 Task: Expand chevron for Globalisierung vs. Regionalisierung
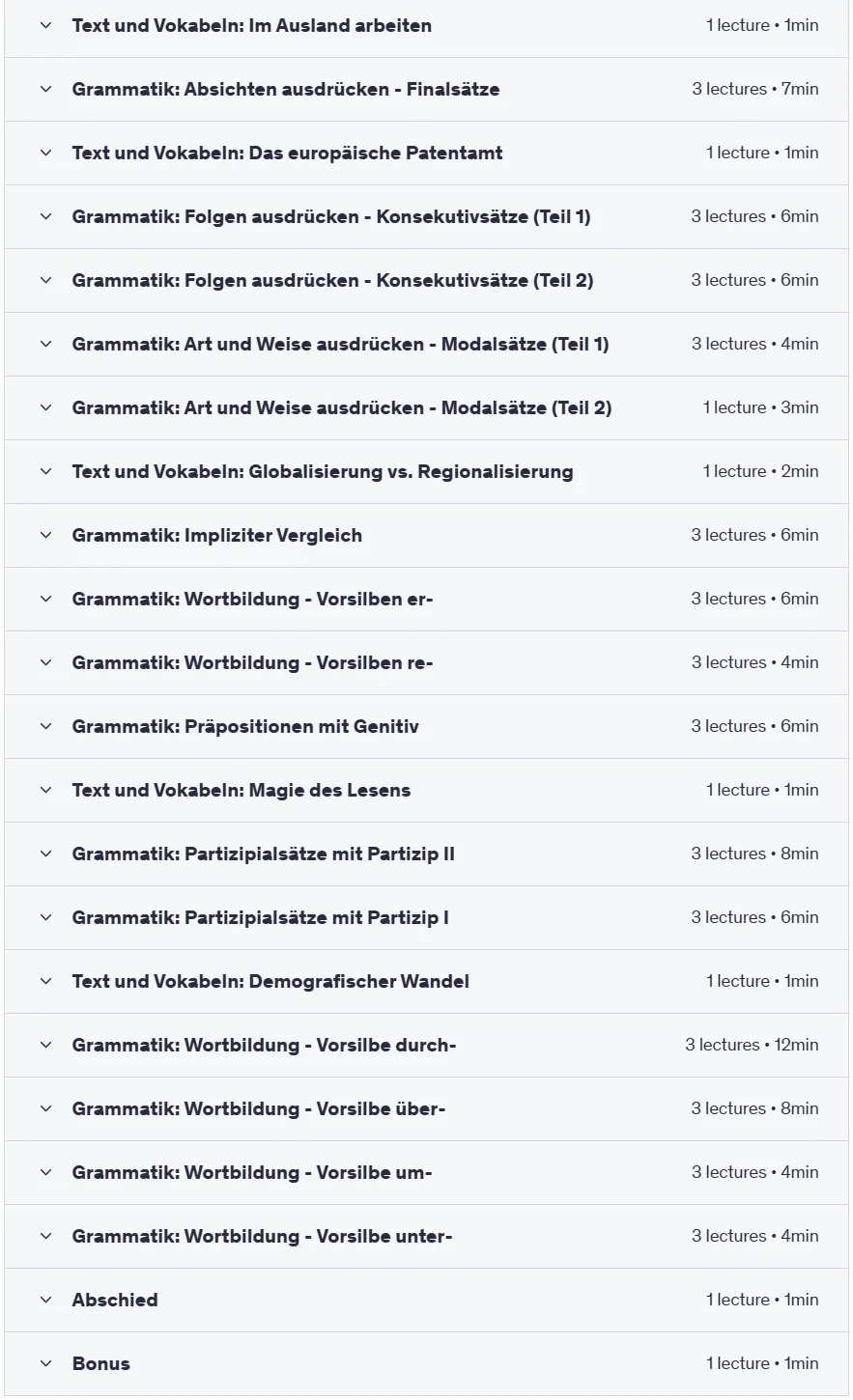coord(45,472)
